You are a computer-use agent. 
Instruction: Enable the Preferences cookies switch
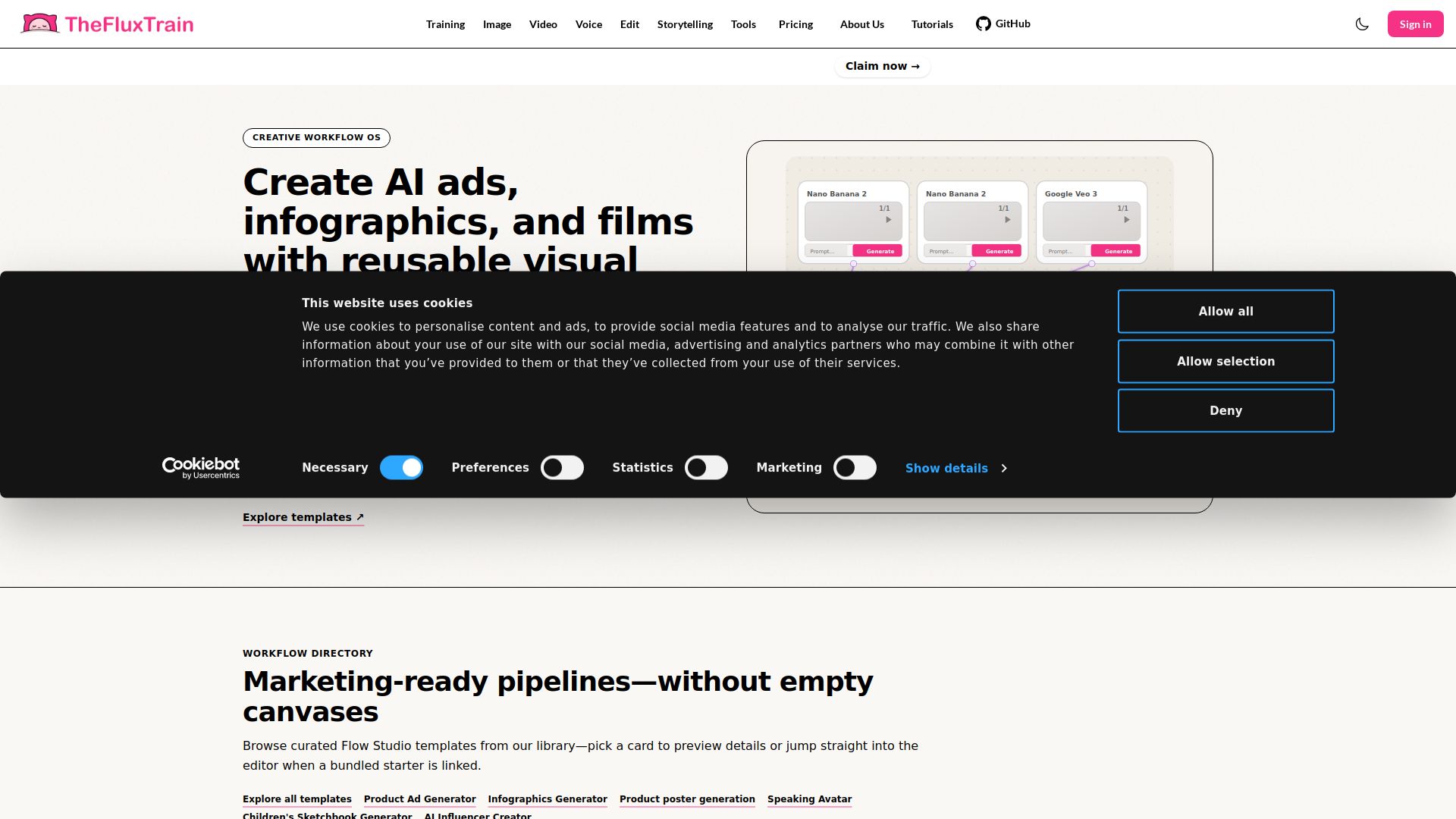tap(562, 468)
